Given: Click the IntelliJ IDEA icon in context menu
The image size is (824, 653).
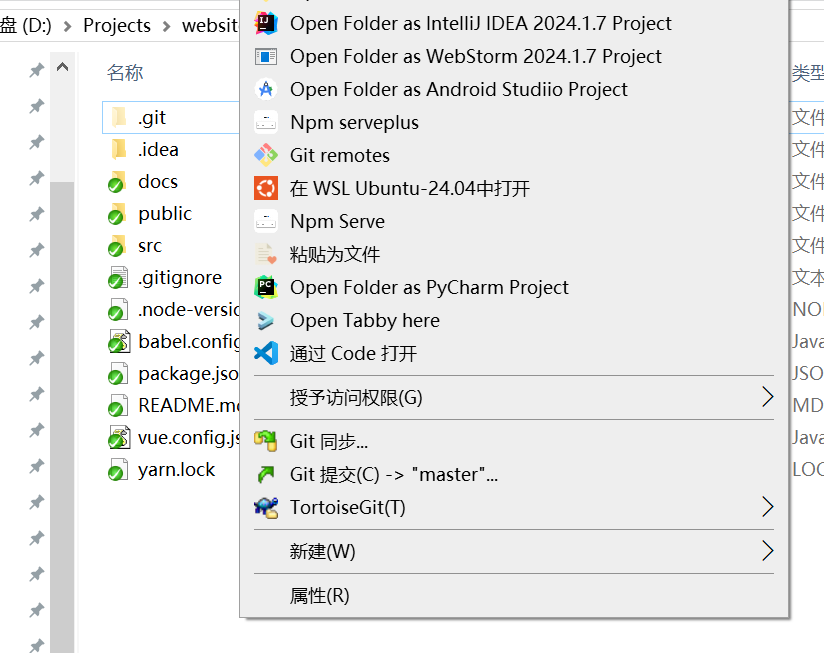Looking at the screenshot, I should tap(265, 23).
